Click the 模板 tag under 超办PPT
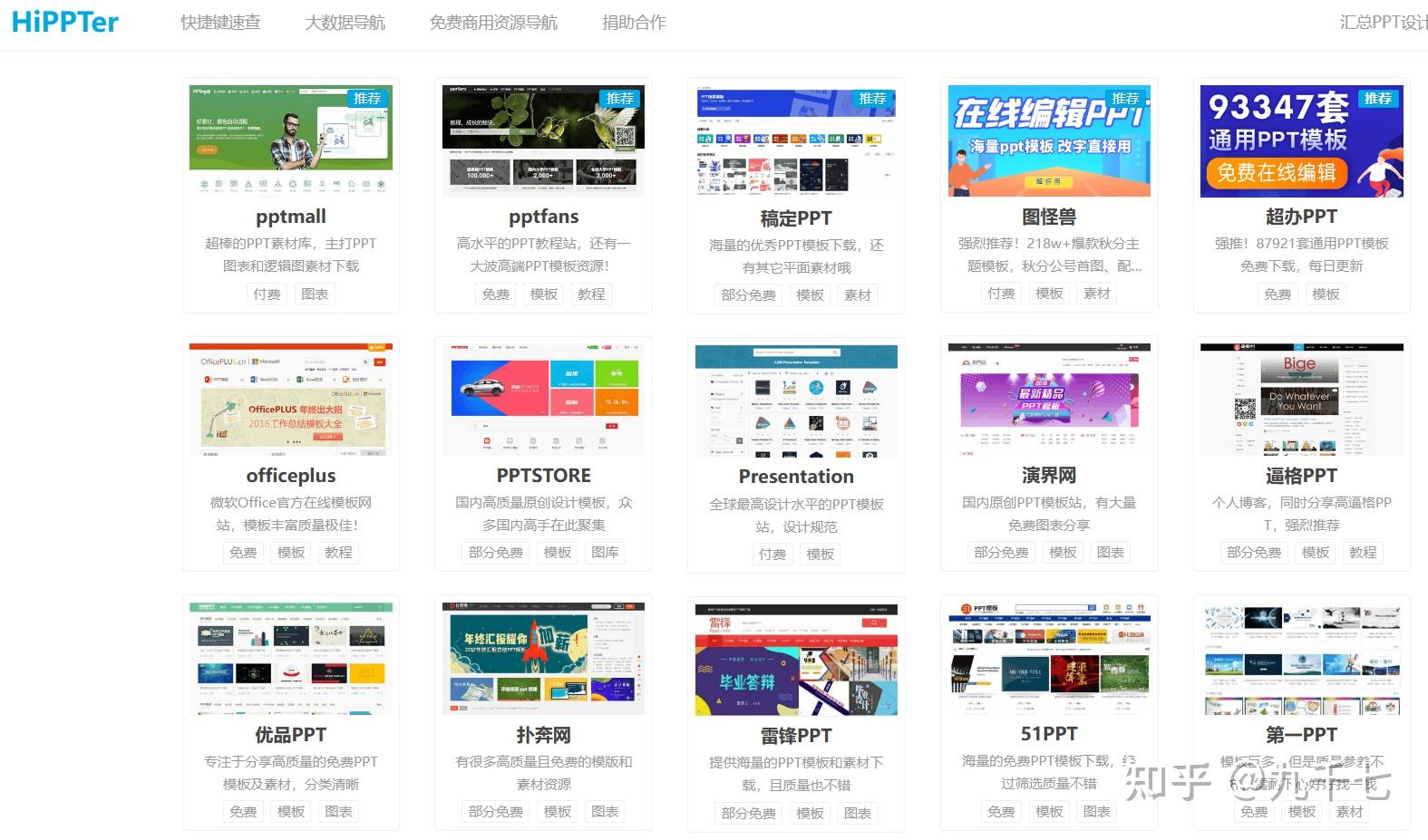Screen dimensions: 1428x840 pos(1326,294)
